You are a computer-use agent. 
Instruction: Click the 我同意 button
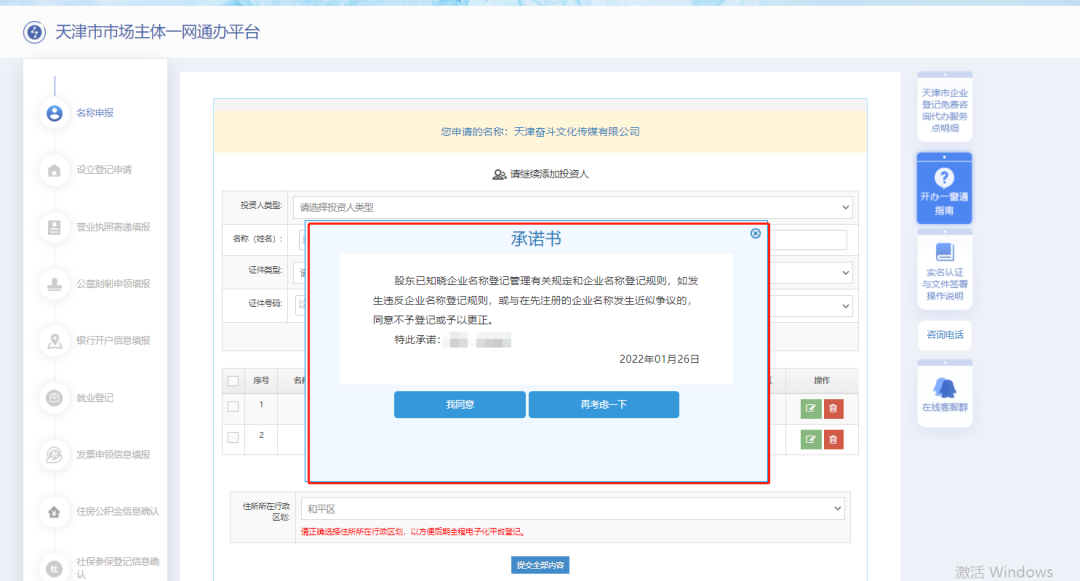[460, 404]
